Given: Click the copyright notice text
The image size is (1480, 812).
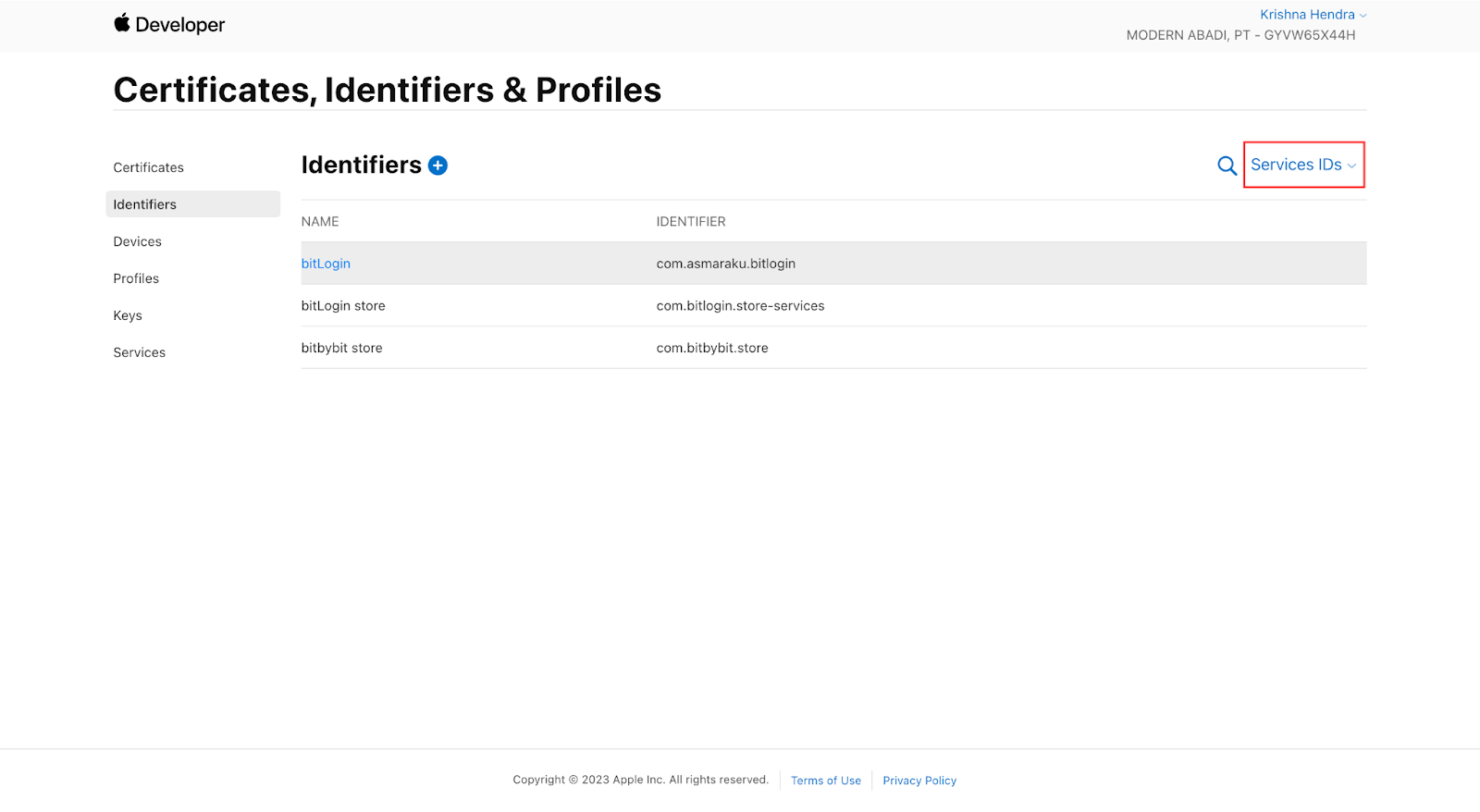Looking at the screenshot, I should (641, 780).
